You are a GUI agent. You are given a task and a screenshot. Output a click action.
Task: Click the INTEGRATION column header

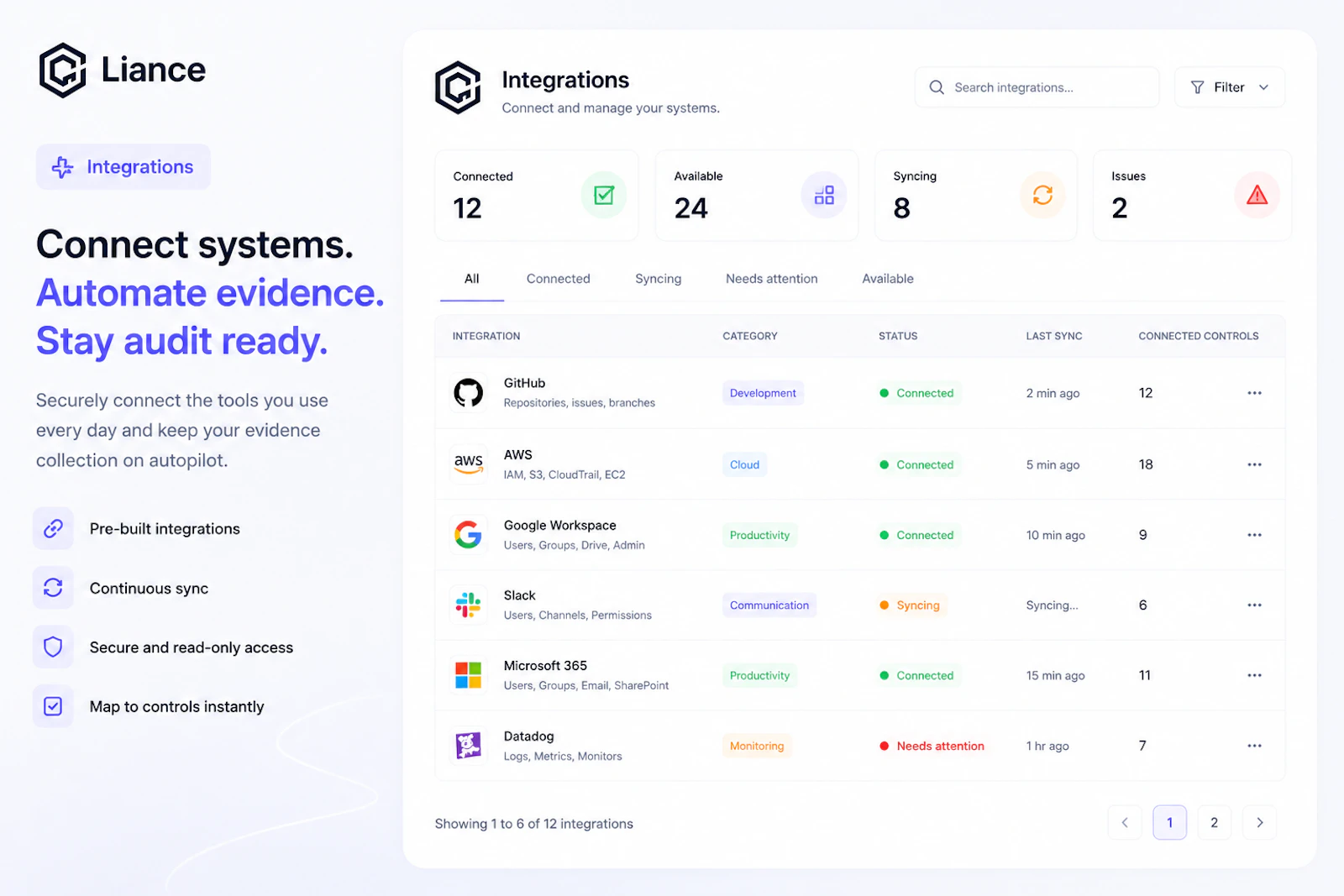tap(486, 336)
